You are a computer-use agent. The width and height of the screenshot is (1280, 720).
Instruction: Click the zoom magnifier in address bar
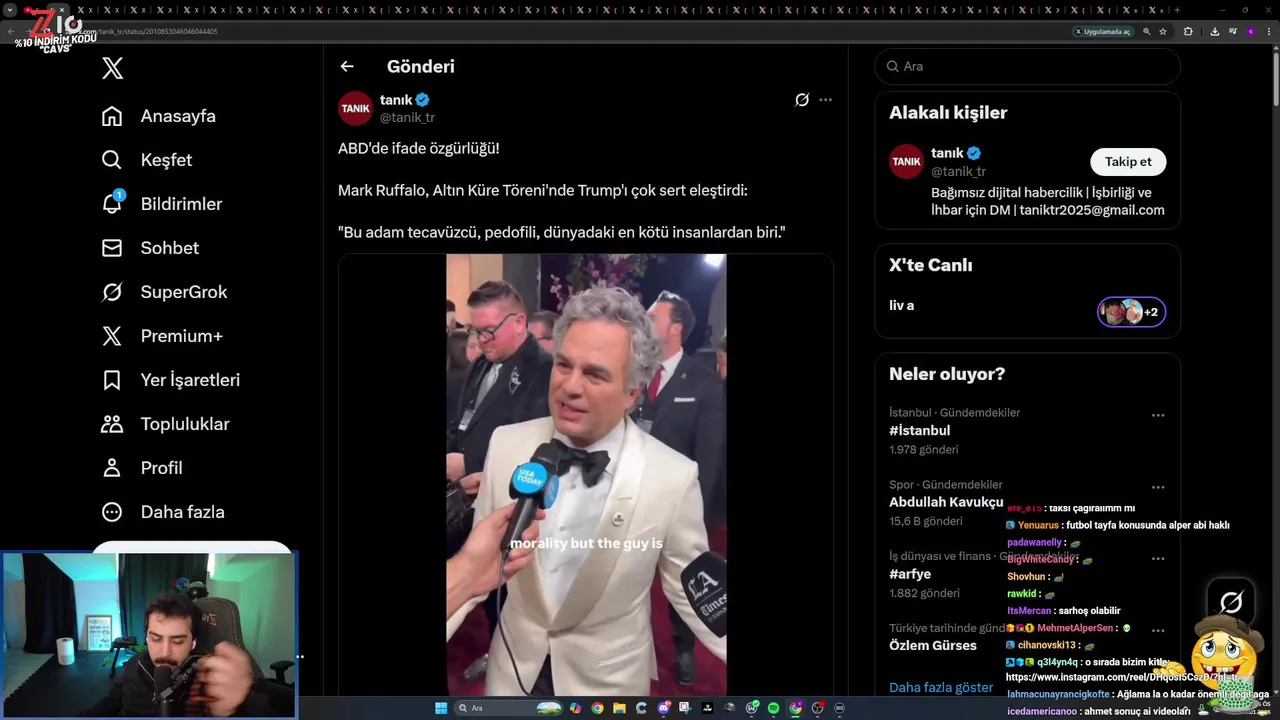coord(1147,32)
